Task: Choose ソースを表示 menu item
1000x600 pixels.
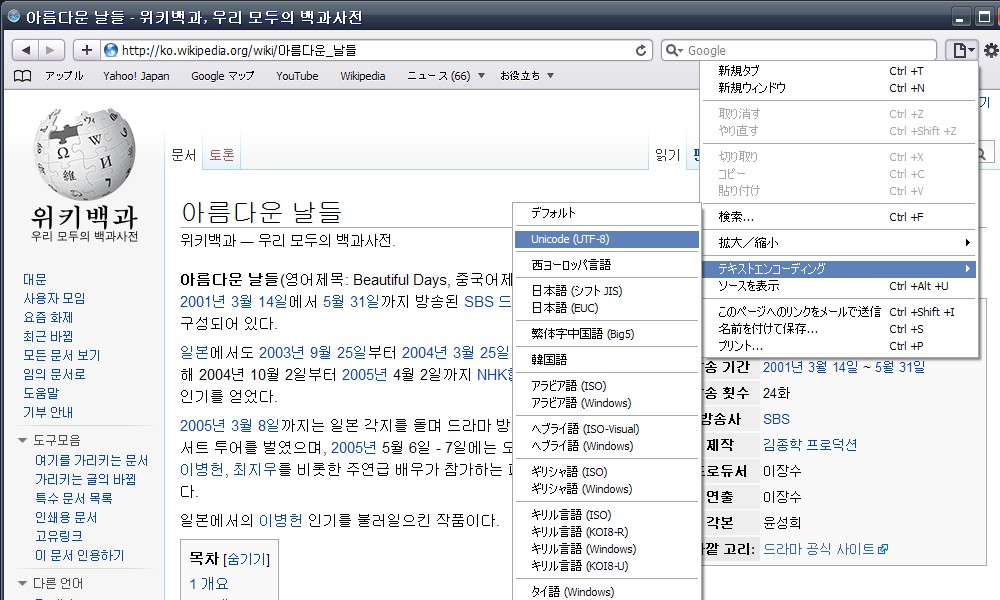Action: 839,286
